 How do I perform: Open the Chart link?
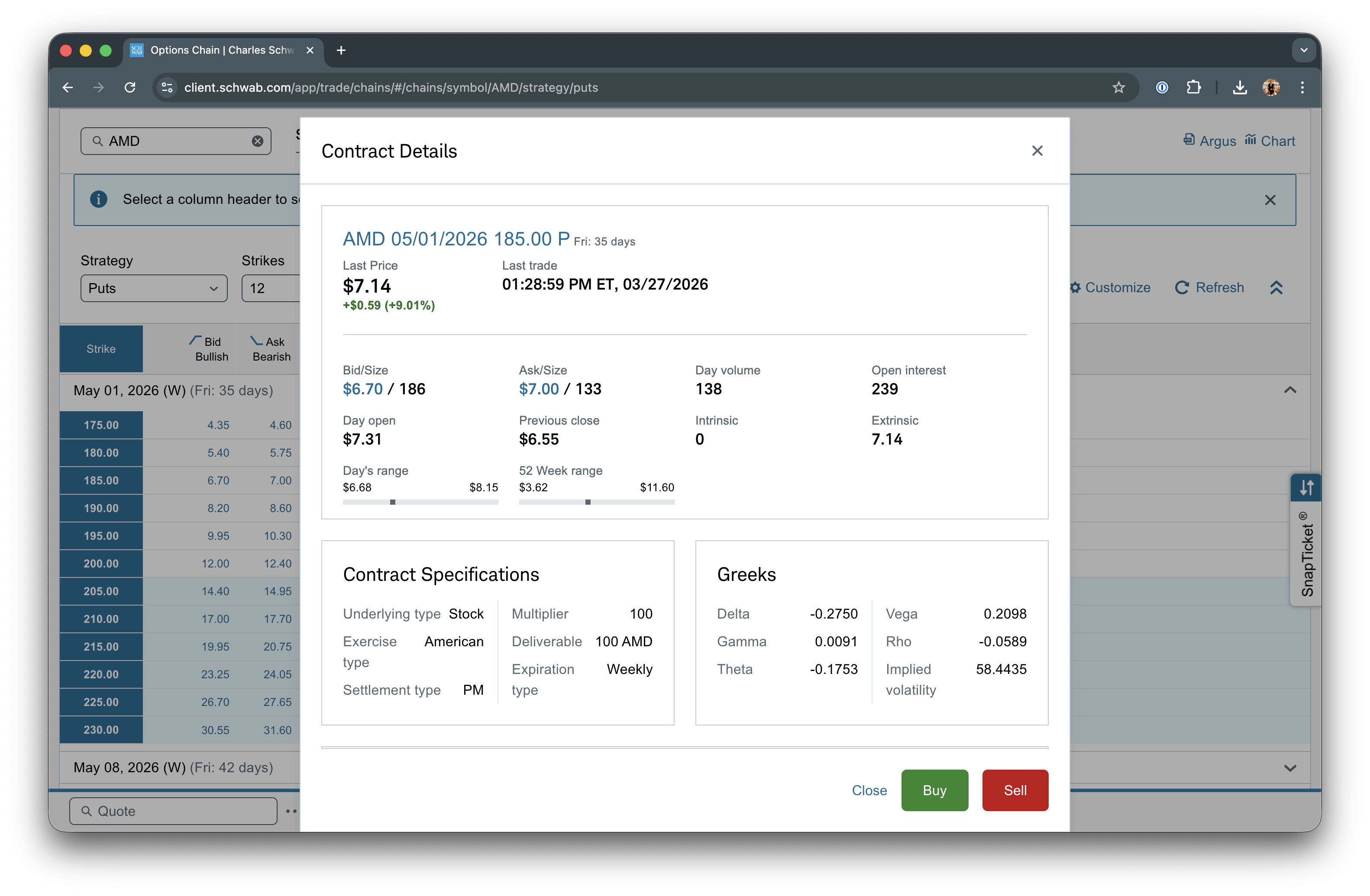pos(1270,141)
